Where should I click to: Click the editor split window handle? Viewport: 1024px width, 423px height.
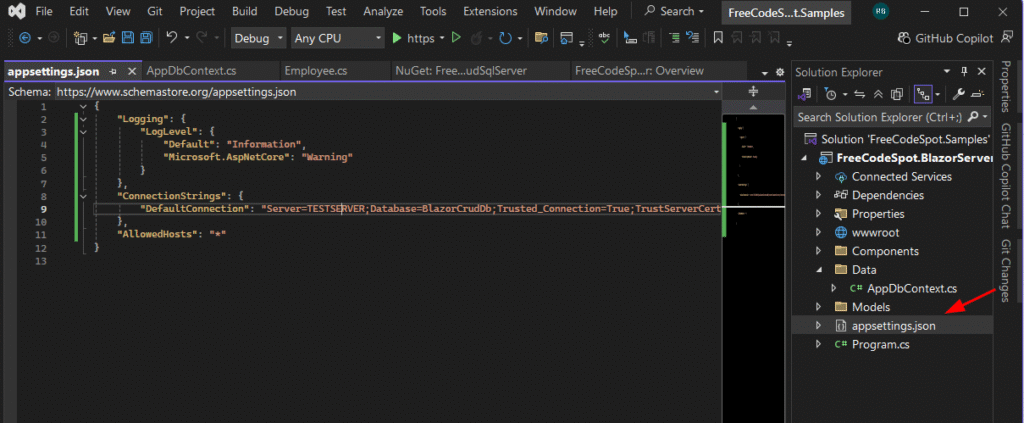753,91
